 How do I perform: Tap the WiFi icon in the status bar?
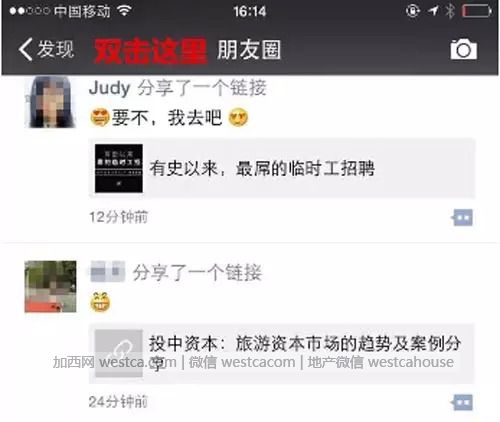[x=124, y=11]
